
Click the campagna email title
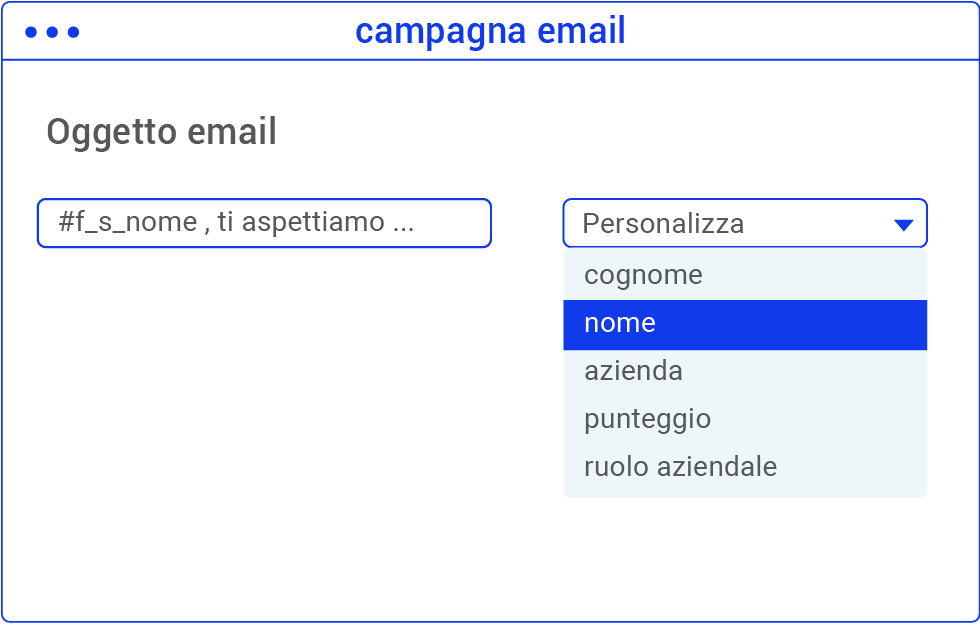pyautogui.click(x=491, y=30)
